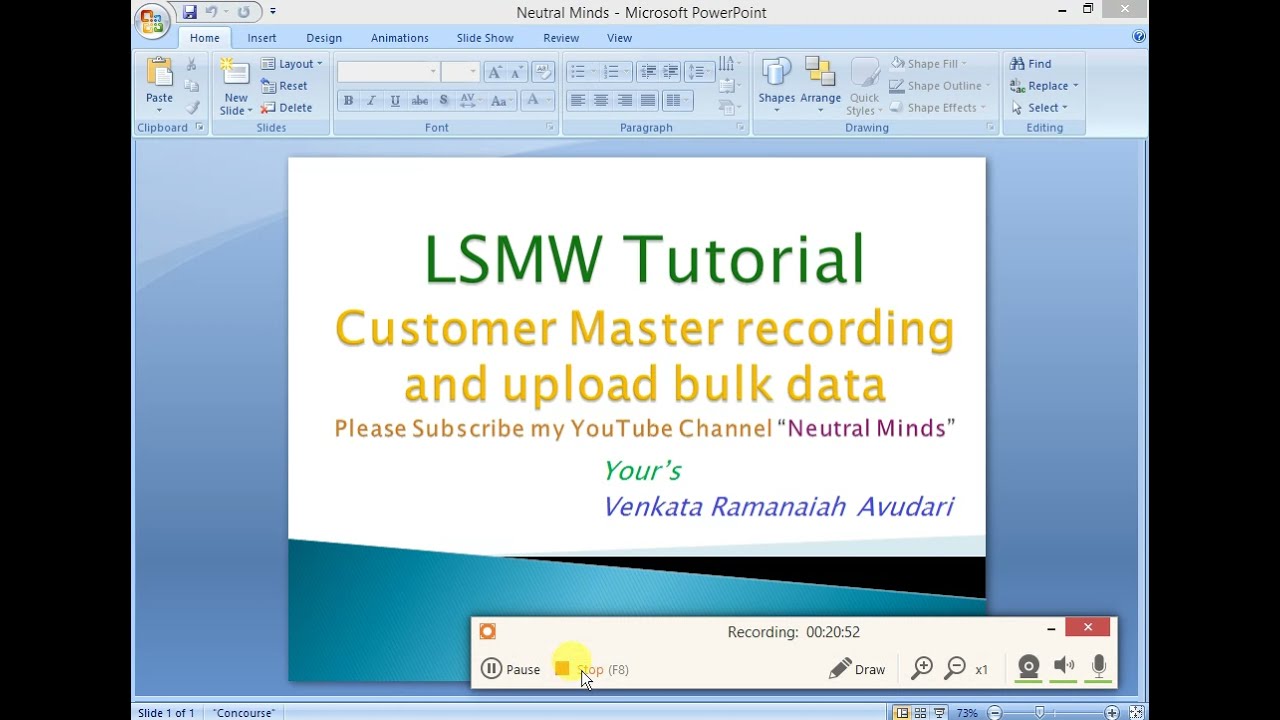Zoom in with recorder magnifier
1280x720 pixels.
click(x=922, y=668)
